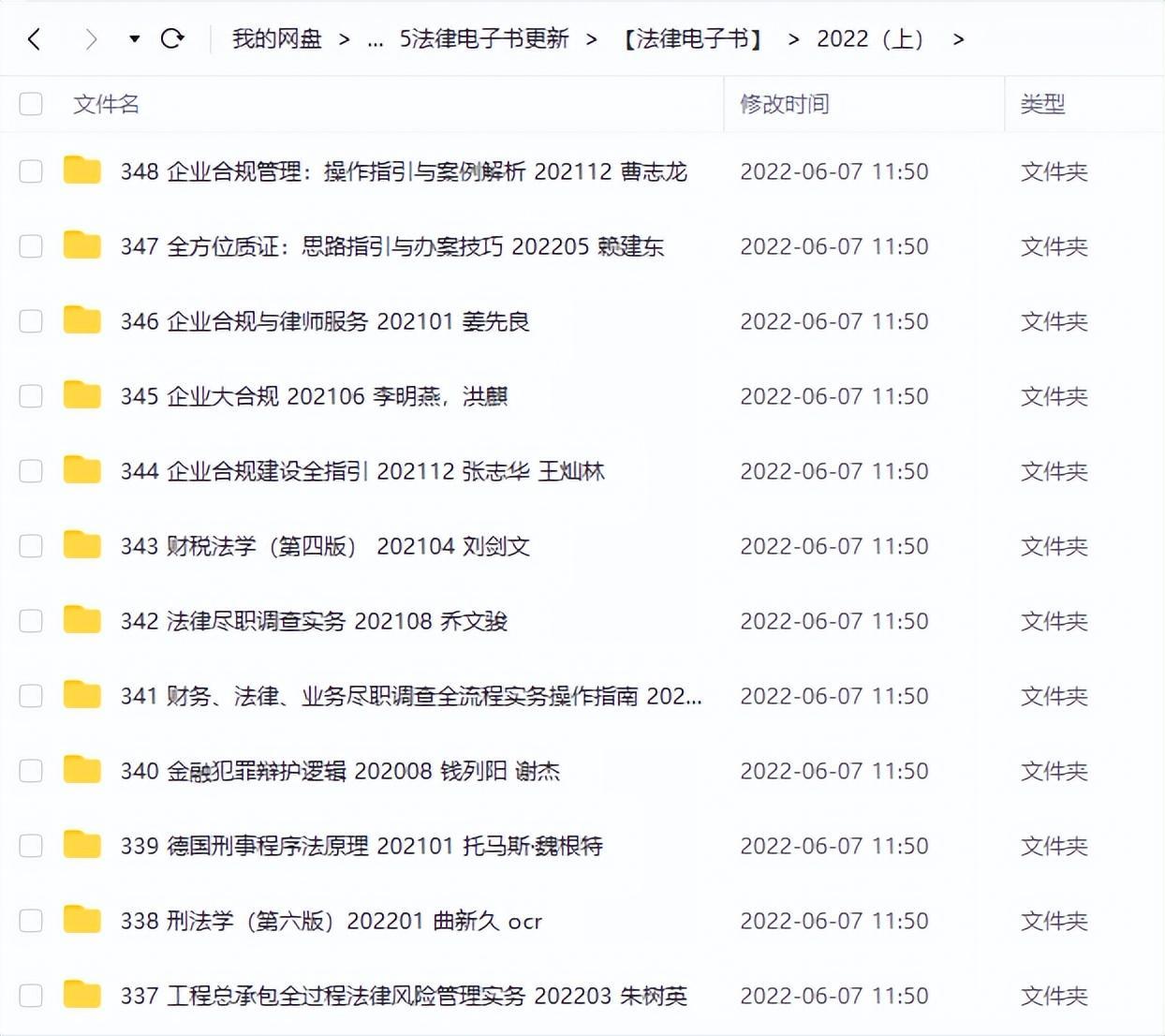
Task: Select checkbox beside 337 工程总承包 folder
Action: pyautogui.click(x=31, y=995)
